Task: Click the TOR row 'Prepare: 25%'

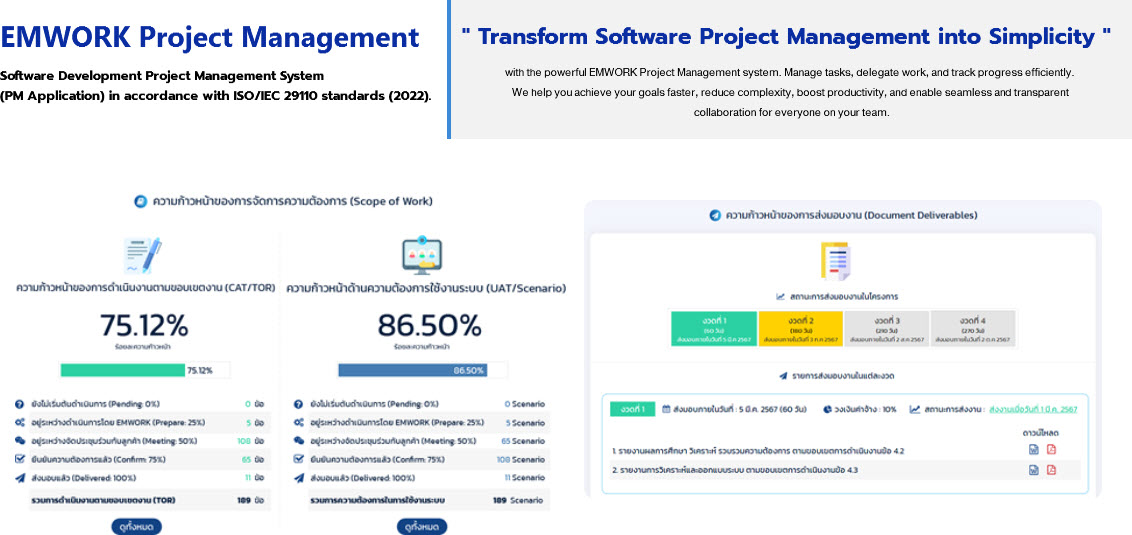Action: [142, 422]
